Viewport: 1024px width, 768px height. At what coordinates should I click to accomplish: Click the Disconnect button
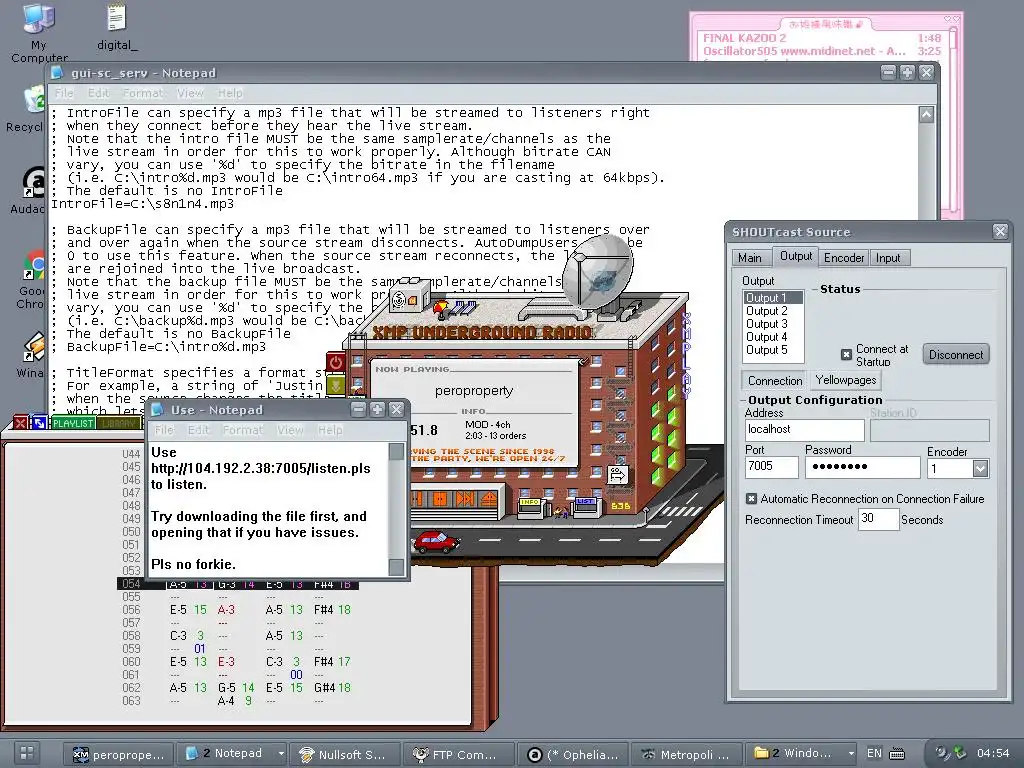coord(956,355)
